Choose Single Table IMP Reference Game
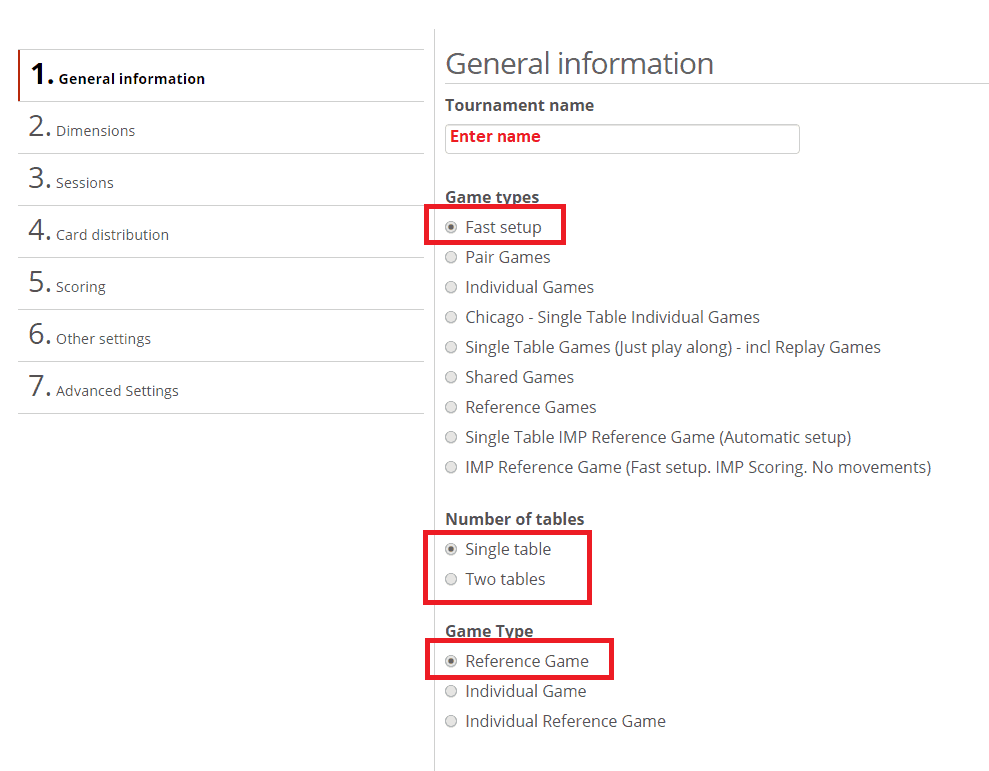The height and width of the screenshot is (771, 989). click(x=452, y=437)
